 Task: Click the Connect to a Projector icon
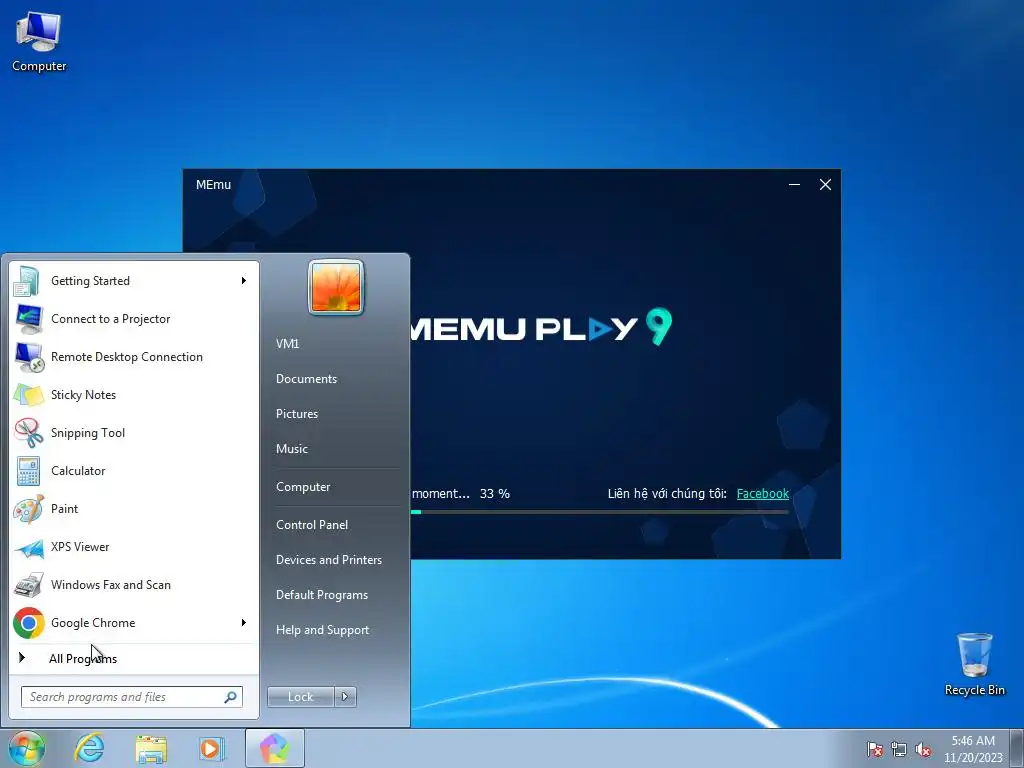point(29,319)
